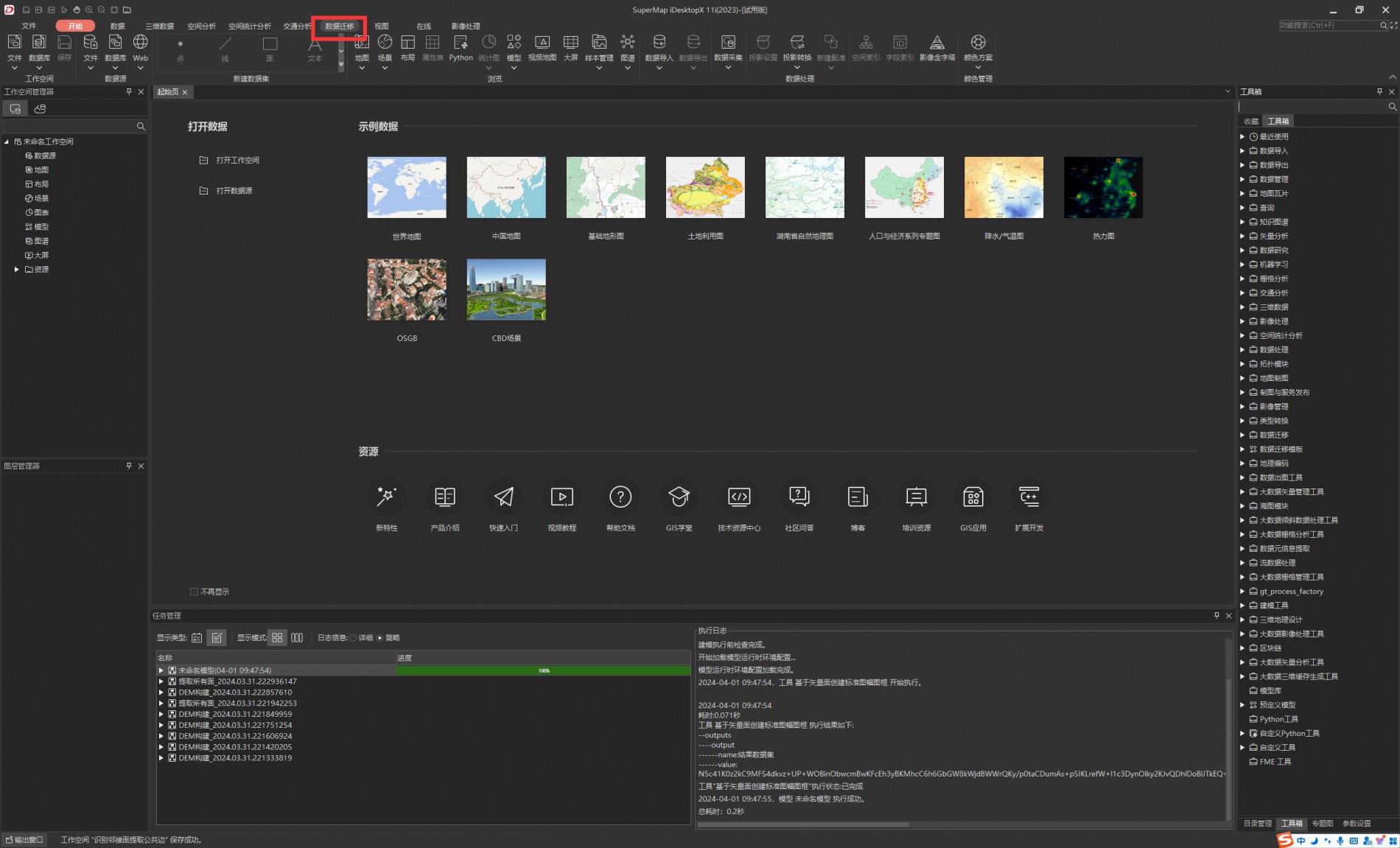
Task: Switch to 目录管理 bottom tab
Action: (x=1258, y=824)
